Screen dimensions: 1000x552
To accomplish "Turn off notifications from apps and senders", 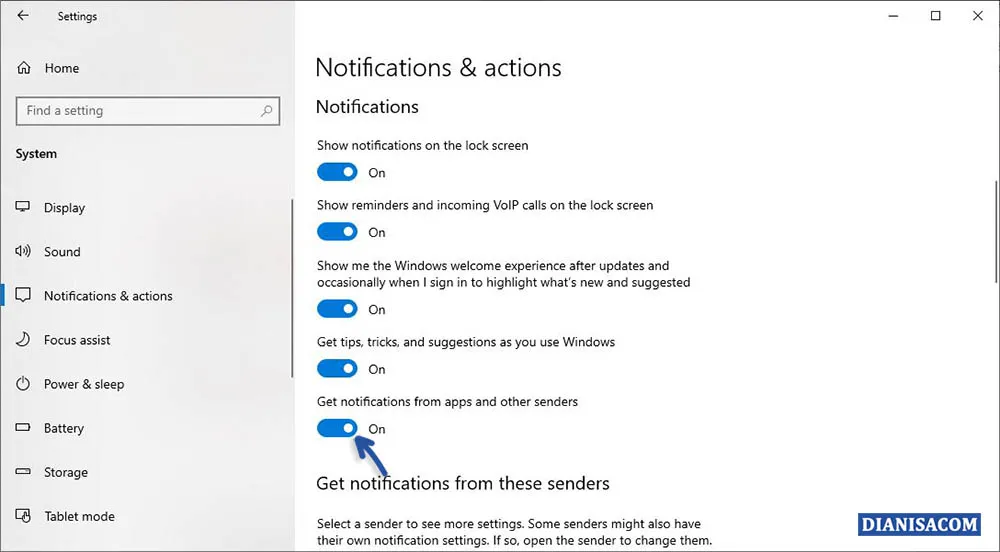I will pos(337,428).
